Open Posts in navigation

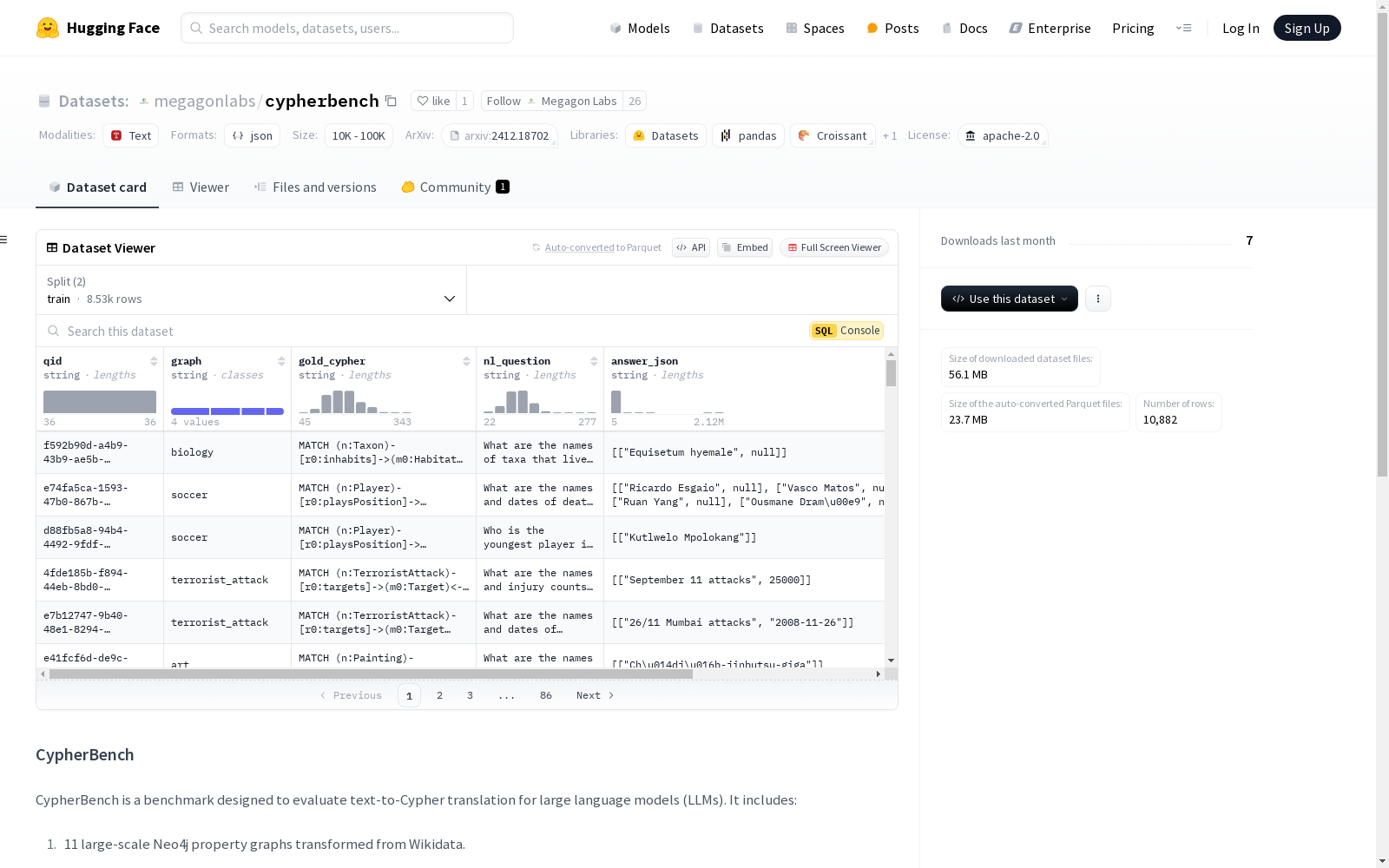pos(893,28)
